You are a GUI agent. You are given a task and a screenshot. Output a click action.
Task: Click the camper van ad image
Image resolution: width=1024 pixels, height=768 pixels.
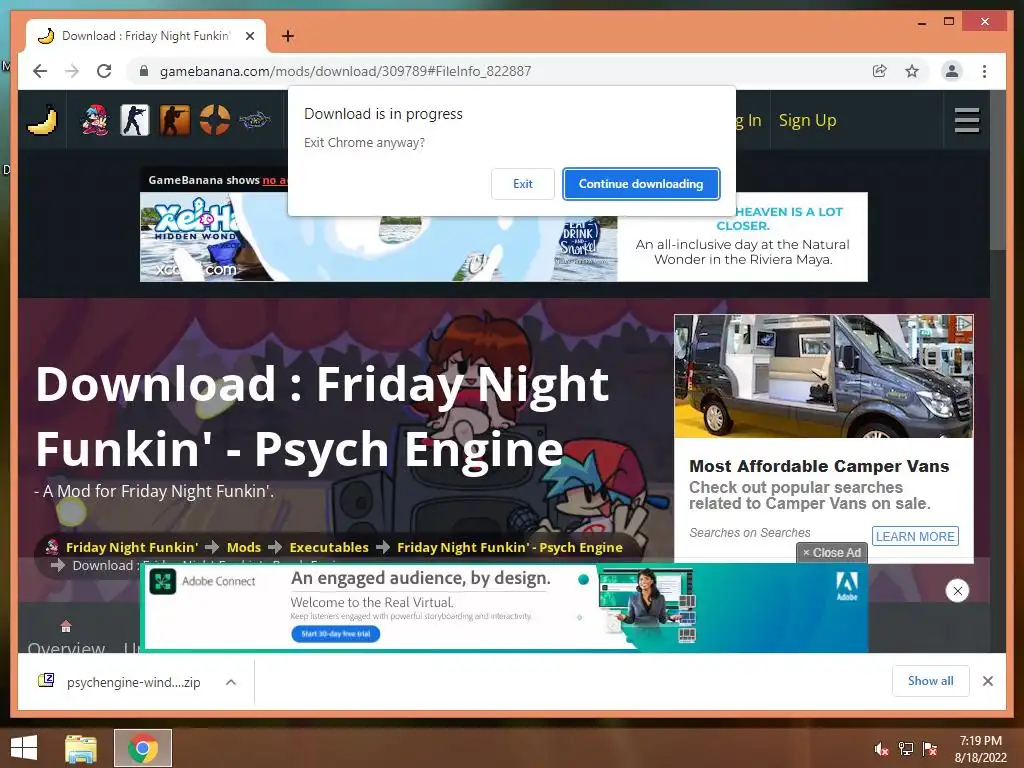point(824,376)
